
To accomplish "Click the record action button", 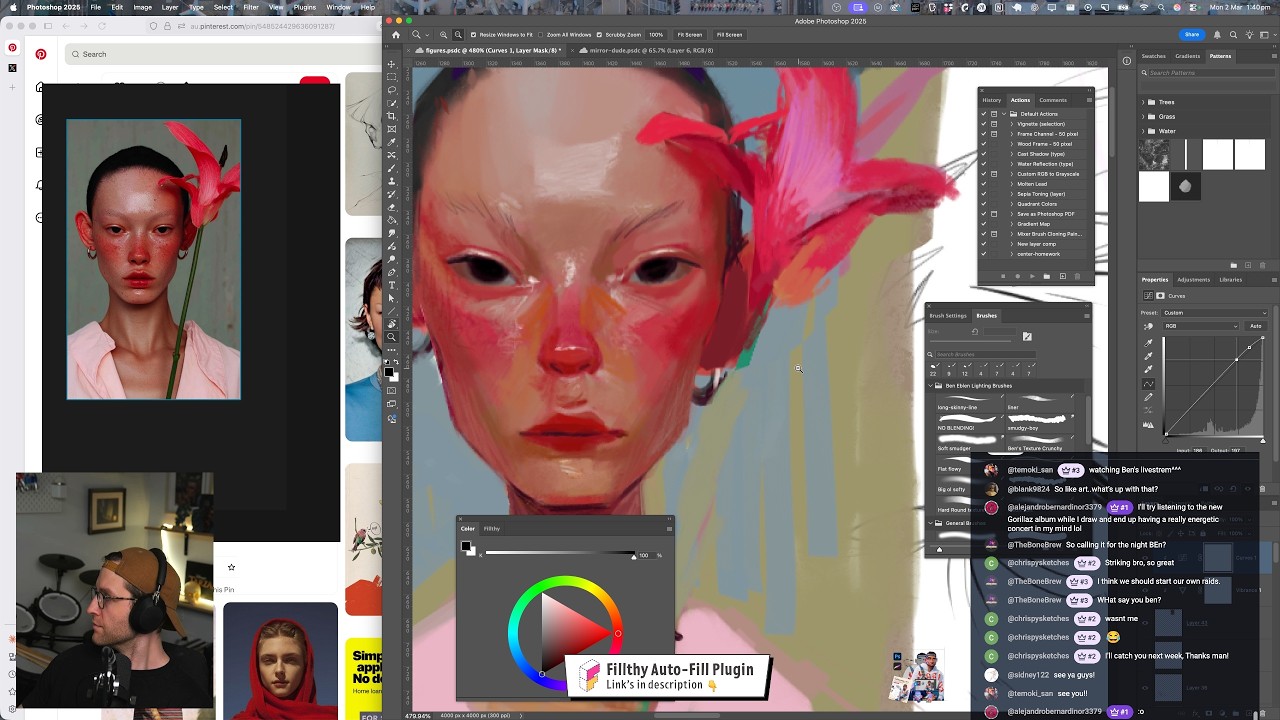I will click(1018, 277).
